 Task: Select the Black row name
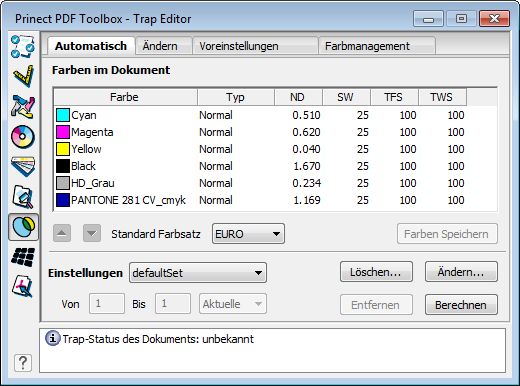[83, 166]
